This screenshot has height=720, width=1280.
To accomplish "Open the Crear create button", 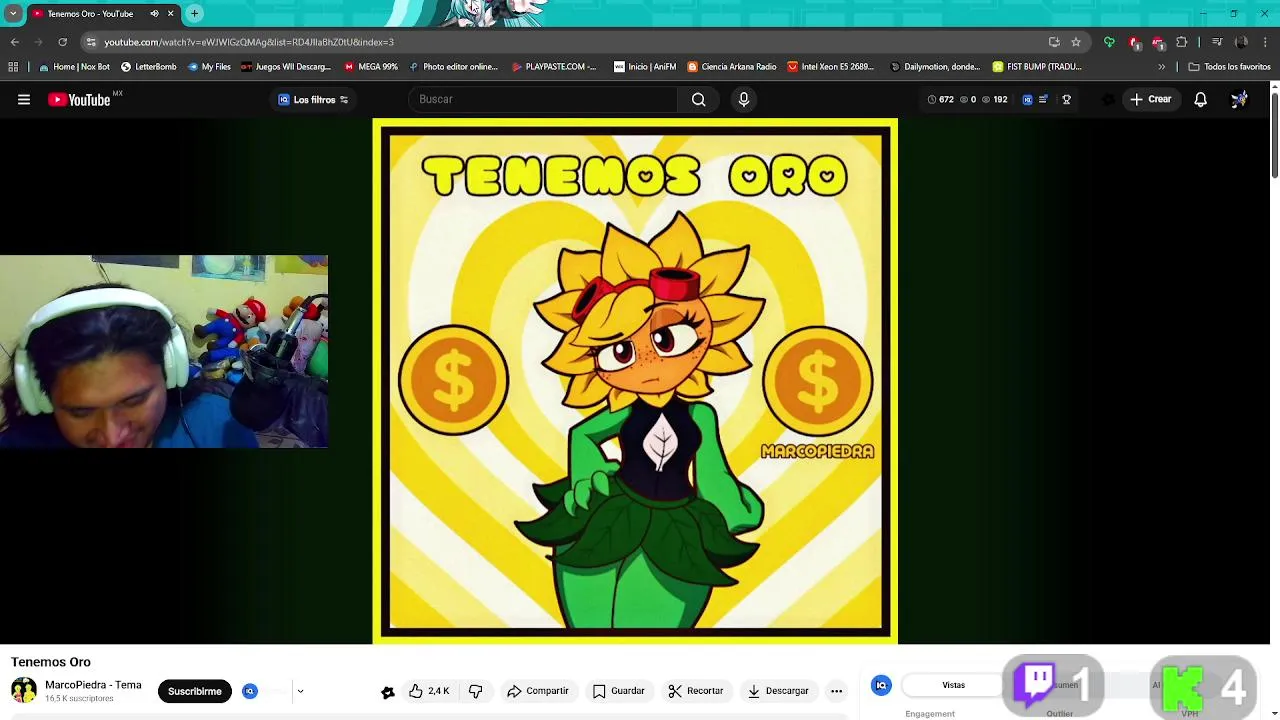I will pyautogui.click(x=1150, y=99).
